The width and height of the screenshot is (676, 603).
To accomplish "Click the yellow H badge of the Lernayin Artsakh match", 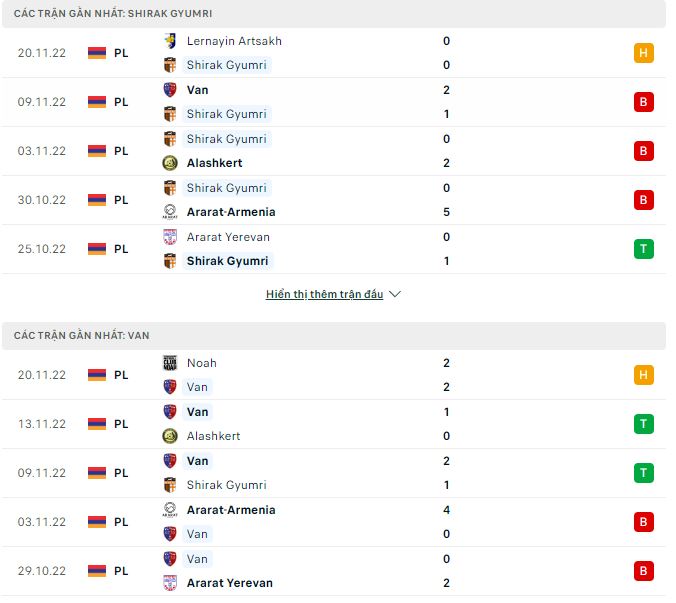I will click(644, 53).
